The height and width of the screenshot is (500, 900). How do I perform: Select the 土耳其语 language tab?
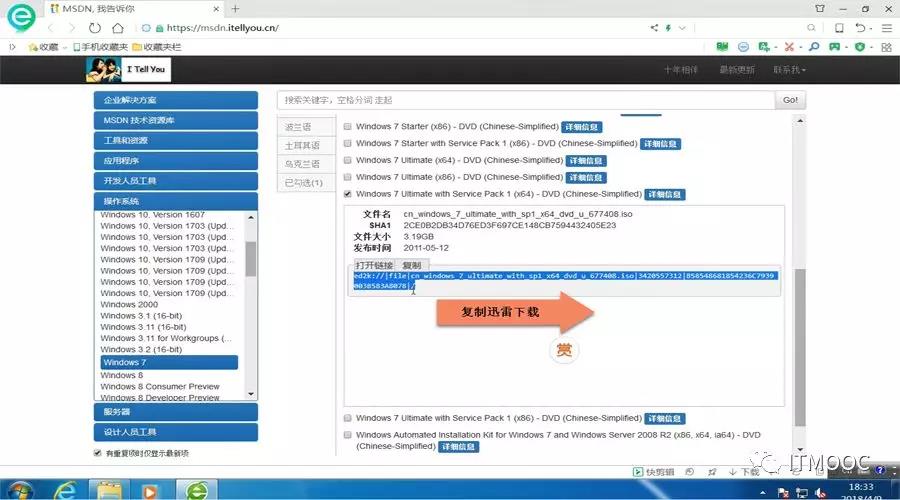[x=306, y=146]
